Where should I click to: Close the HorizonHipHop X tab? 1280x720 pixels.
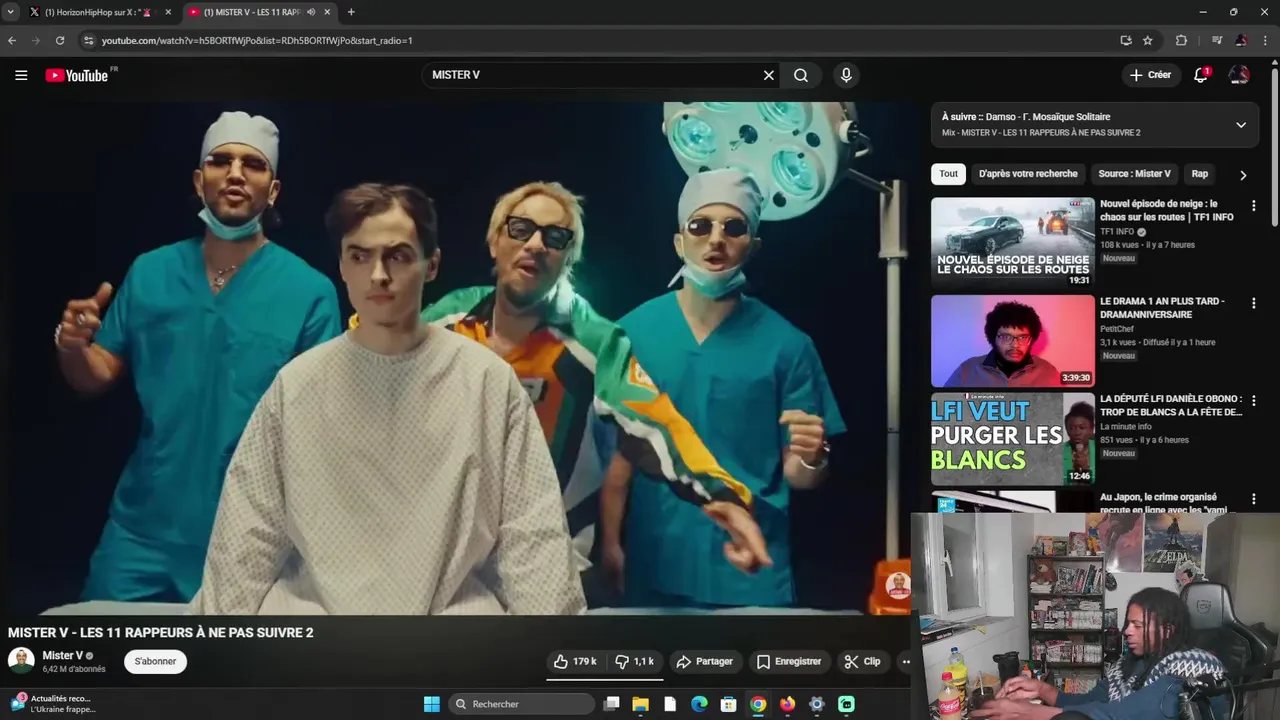point(168,12)
